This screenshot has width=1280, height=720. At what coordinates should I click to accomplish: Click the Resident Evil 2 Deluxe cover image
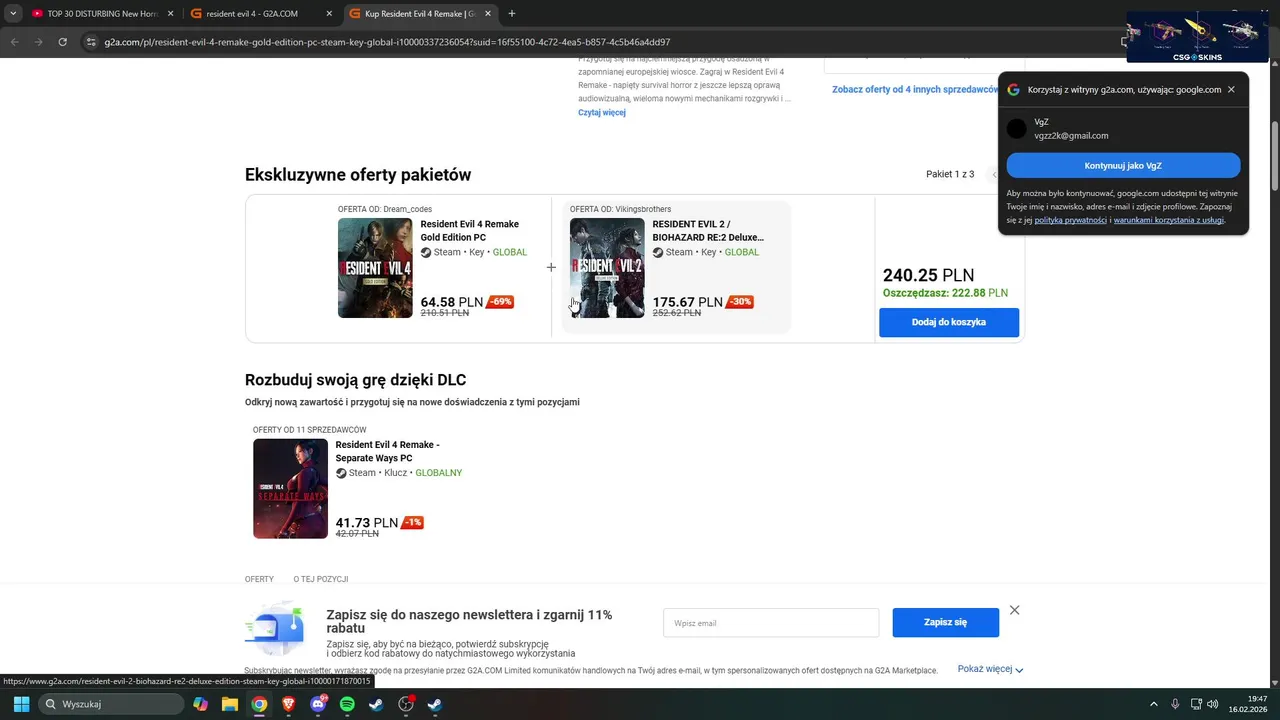point(607,268)
